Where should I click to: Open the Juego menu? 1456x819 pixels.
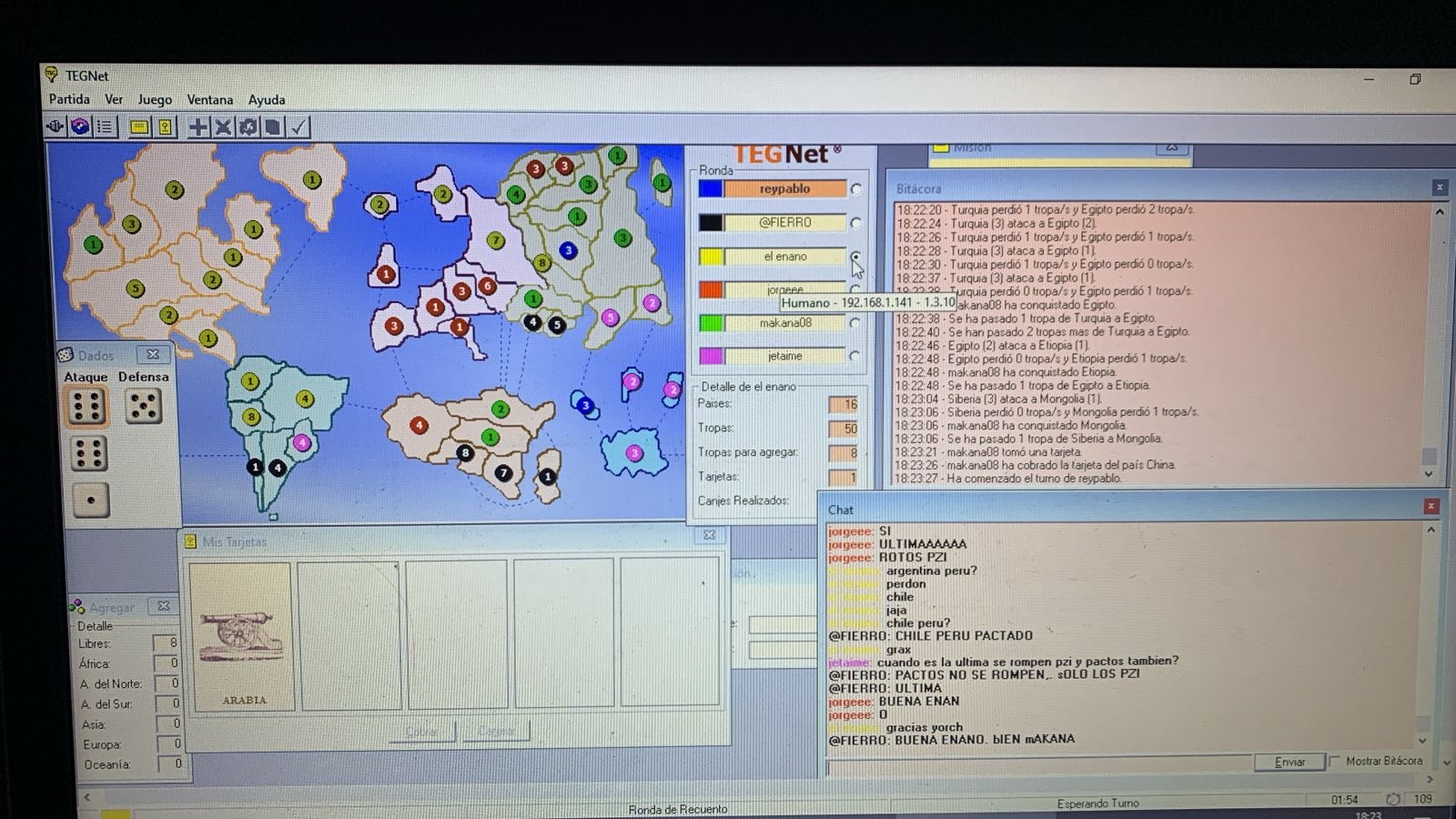pos(155,99)
